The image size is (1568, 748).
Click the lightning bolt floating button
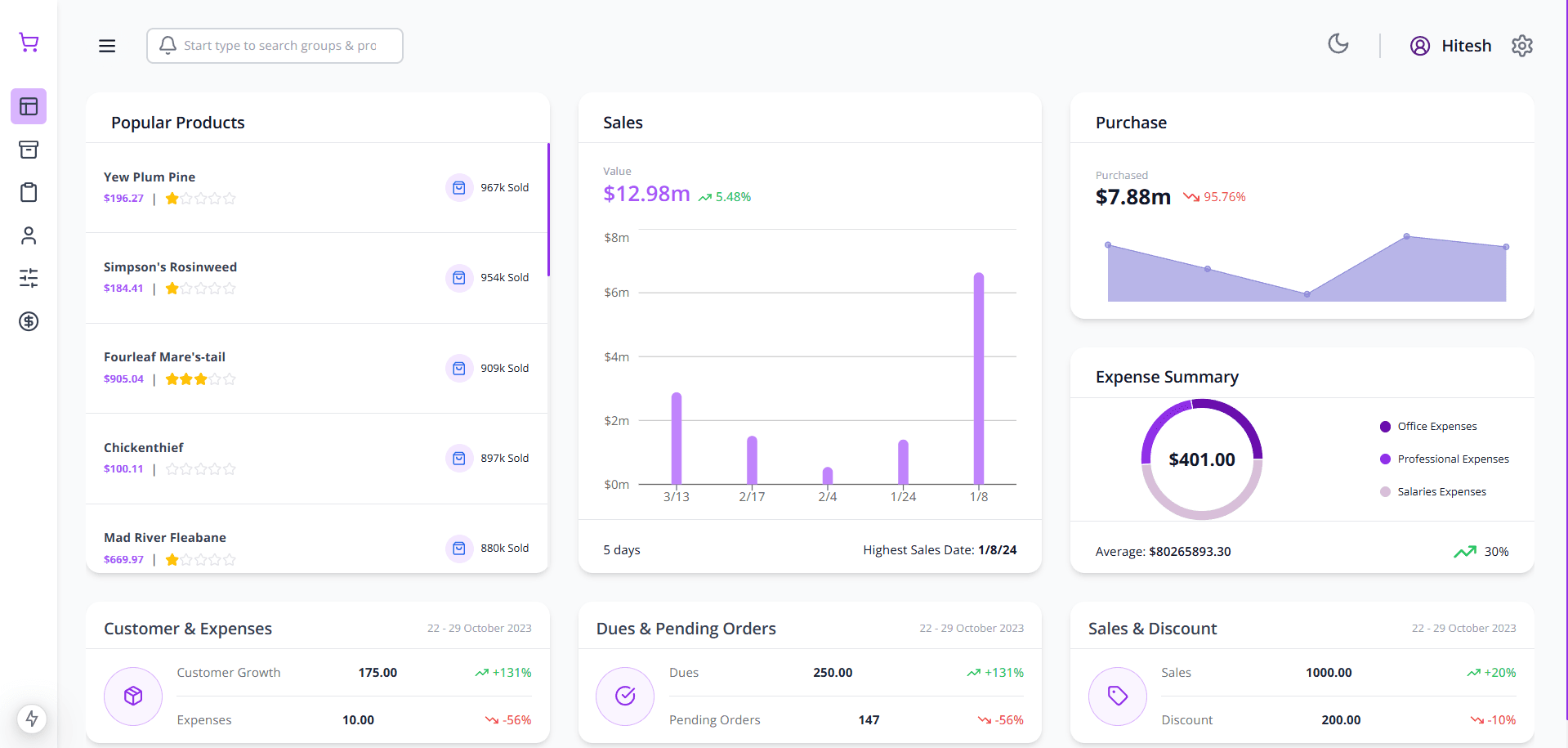coord(32,719)
